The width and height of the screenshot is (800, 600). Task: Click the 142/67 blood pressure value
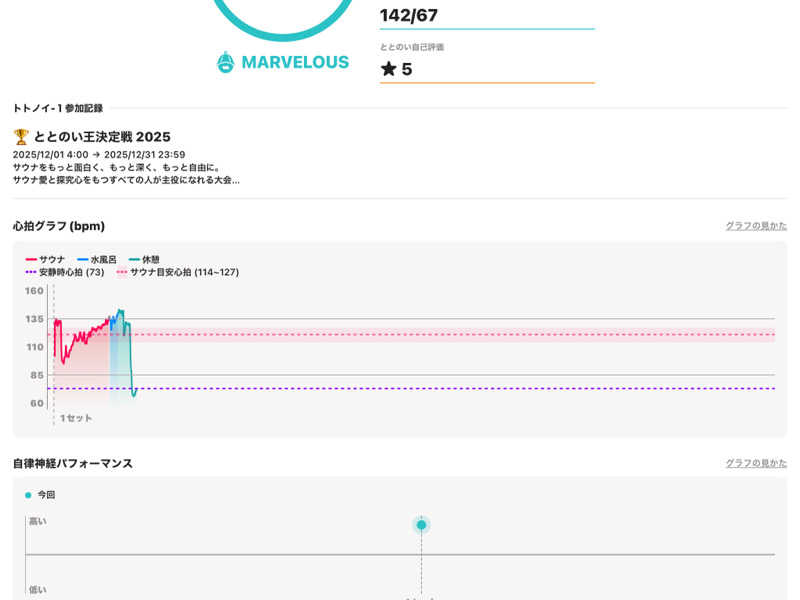409,15
